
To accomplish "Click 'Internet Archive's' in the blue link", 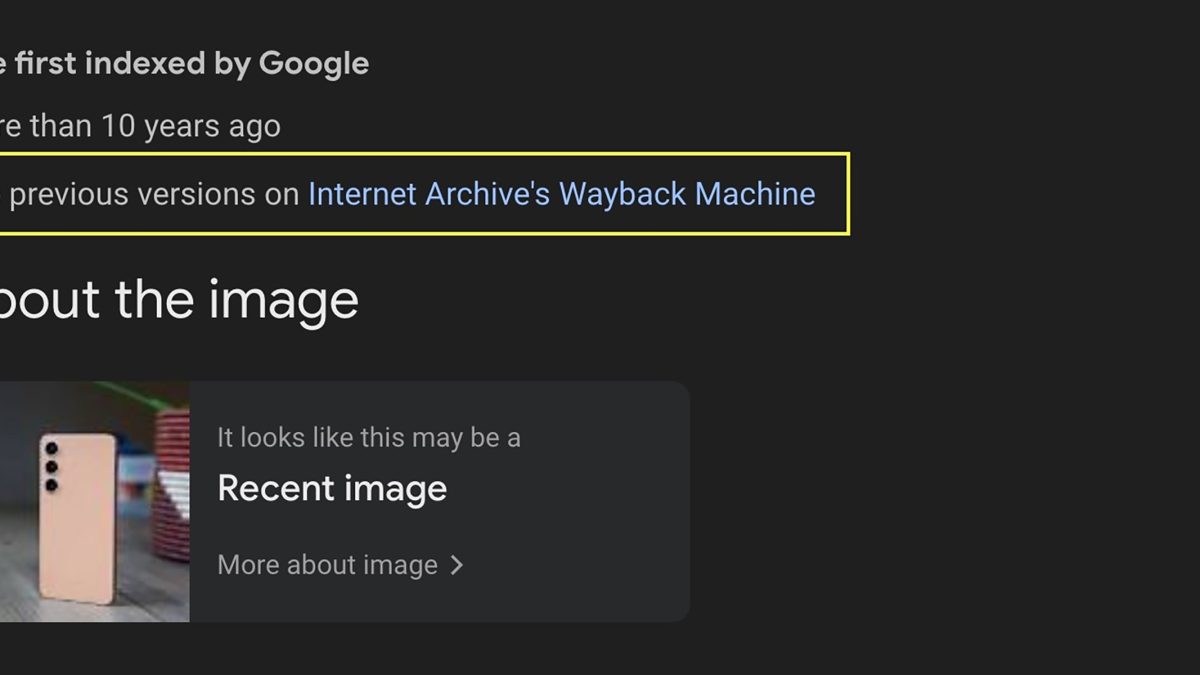I will [429, 193].
